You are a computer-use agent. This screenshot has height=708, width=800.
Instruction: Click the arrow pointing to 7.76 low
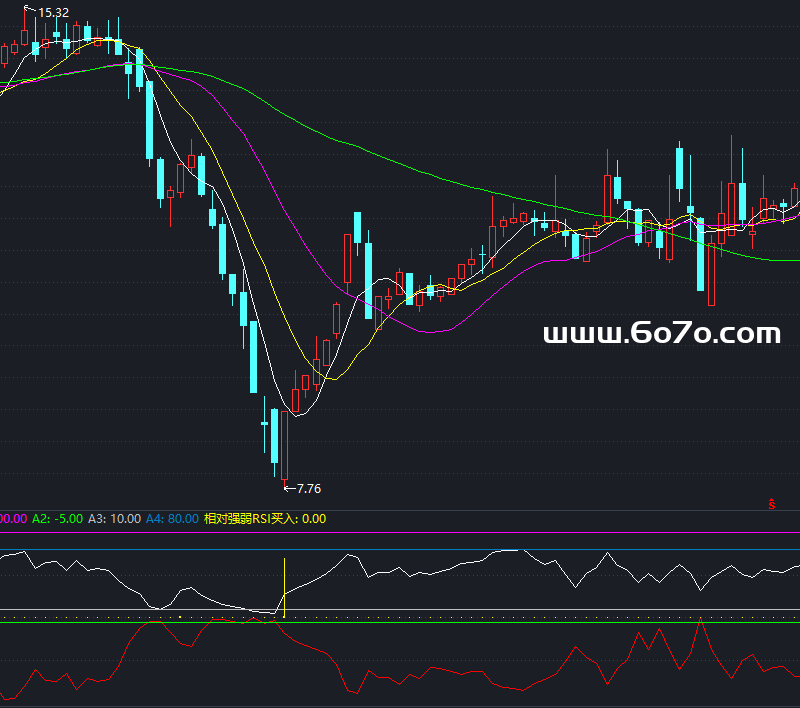(290, 488)
